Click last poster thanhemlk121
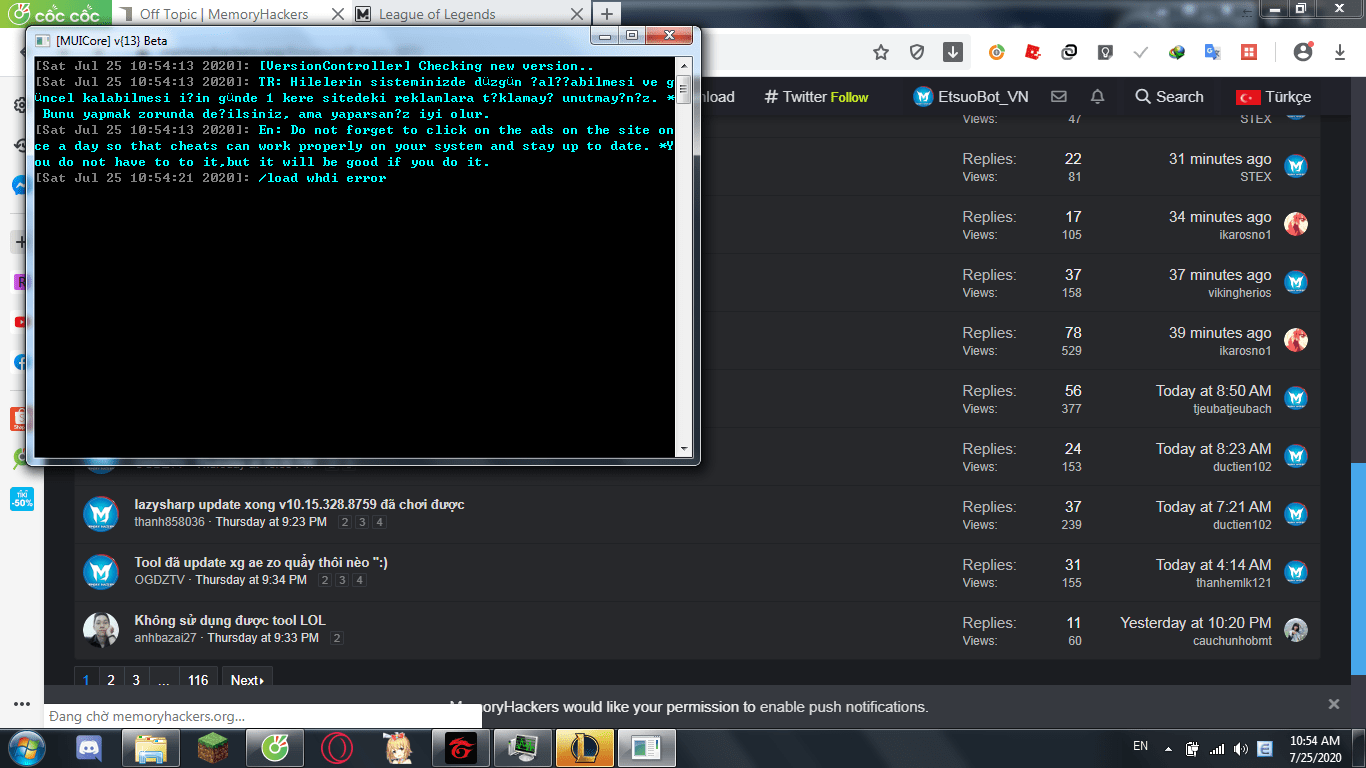Image resolution: width=1366 pixels, height=768 pixels. pos(1234,583)
